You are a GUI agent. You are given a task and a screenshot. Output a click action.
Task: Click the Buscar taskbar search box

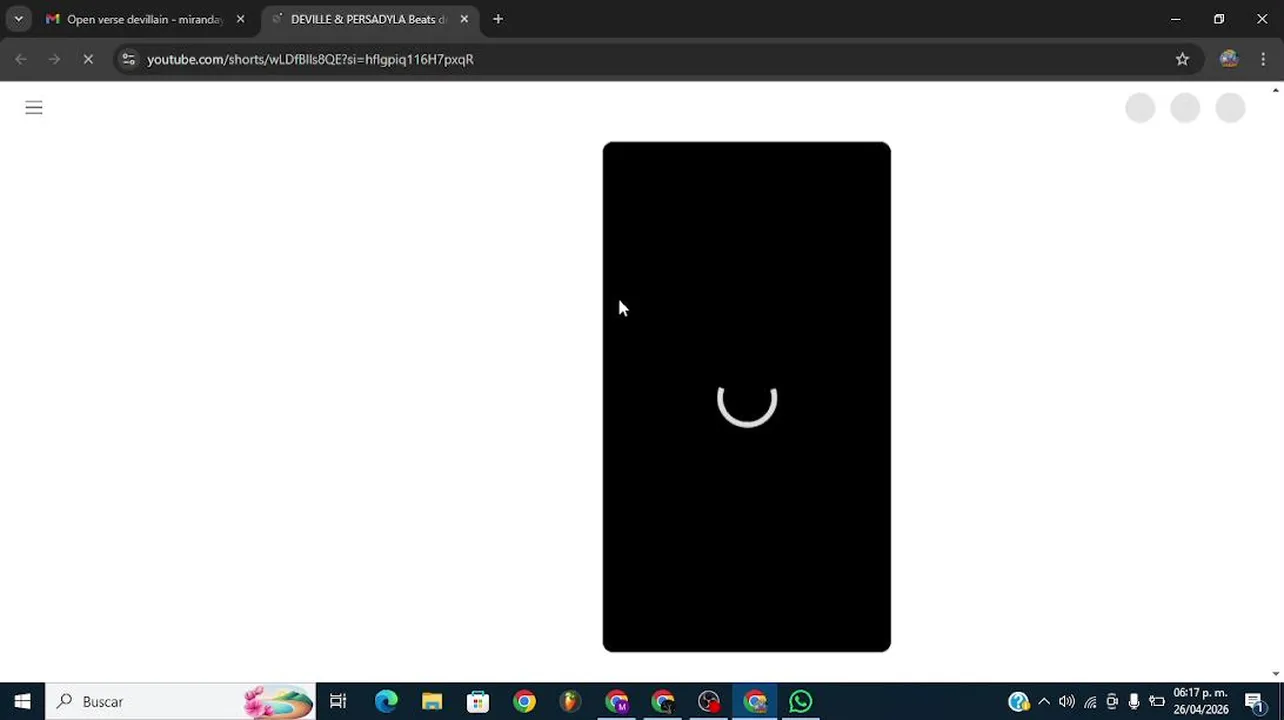[x=181, y=702]
